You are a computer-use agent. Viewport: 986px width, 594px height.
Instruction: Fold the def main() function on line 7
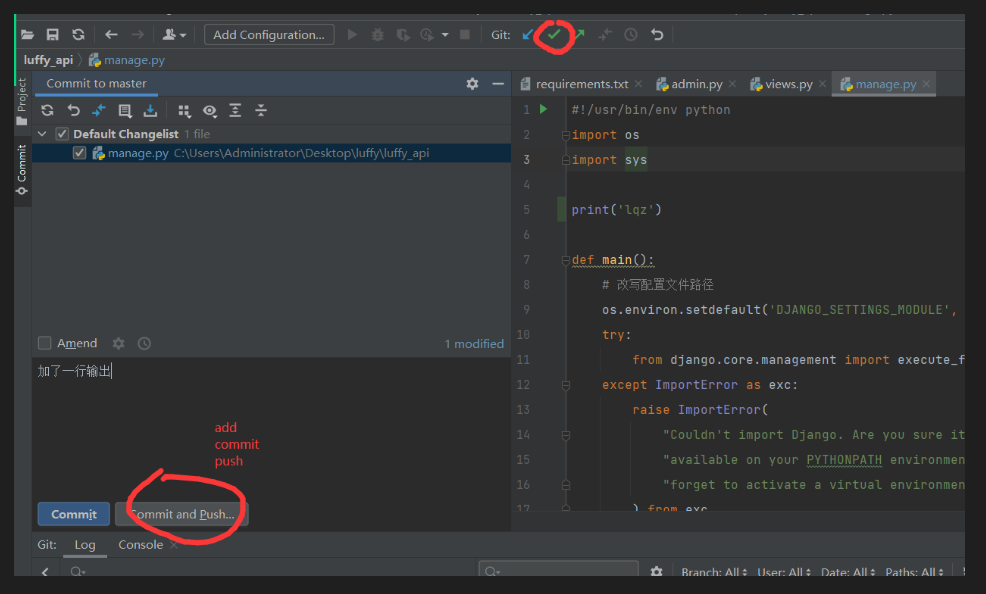click(565, 260)
